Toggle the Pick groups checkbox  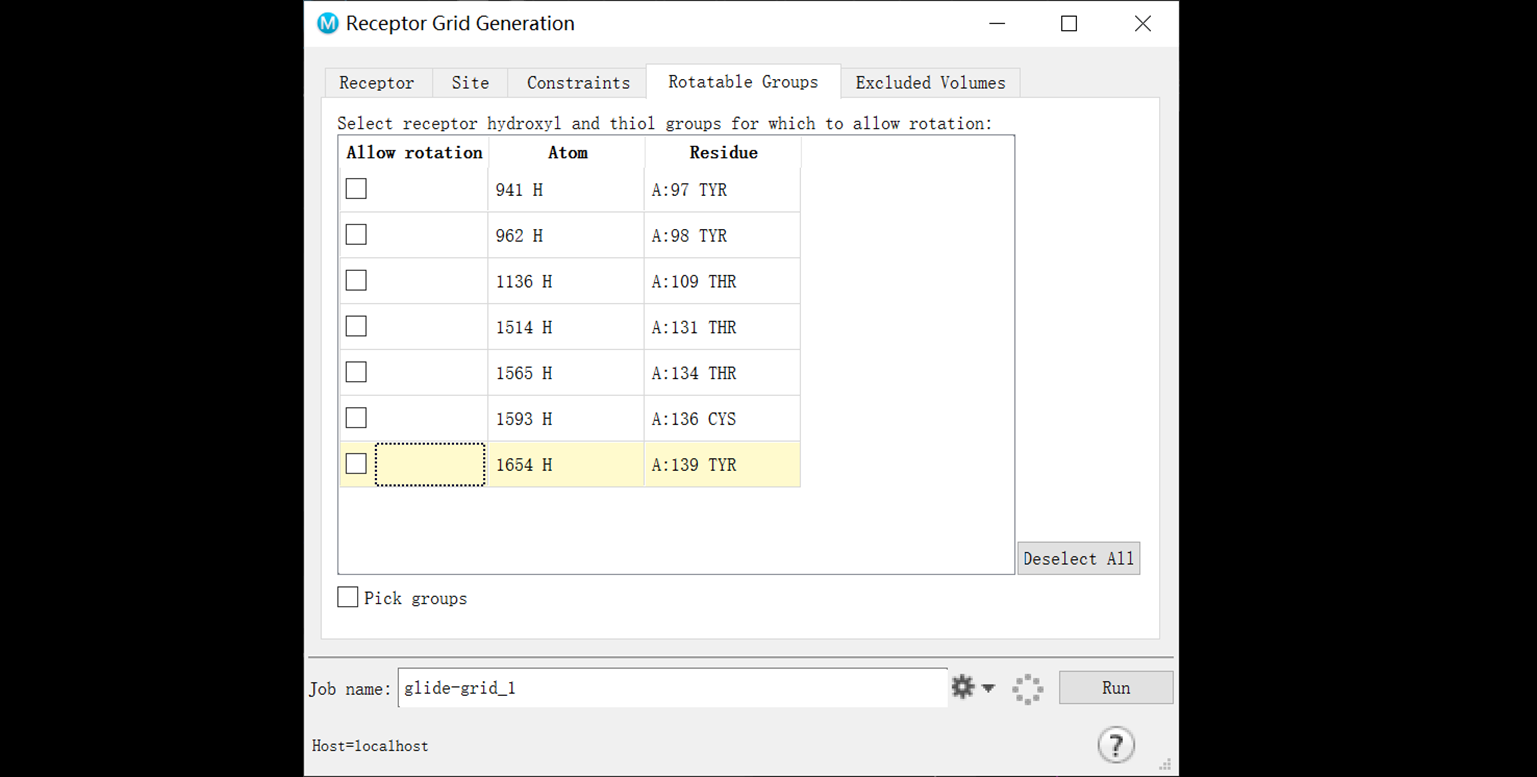pyautogui.click(x=348, y=598)
